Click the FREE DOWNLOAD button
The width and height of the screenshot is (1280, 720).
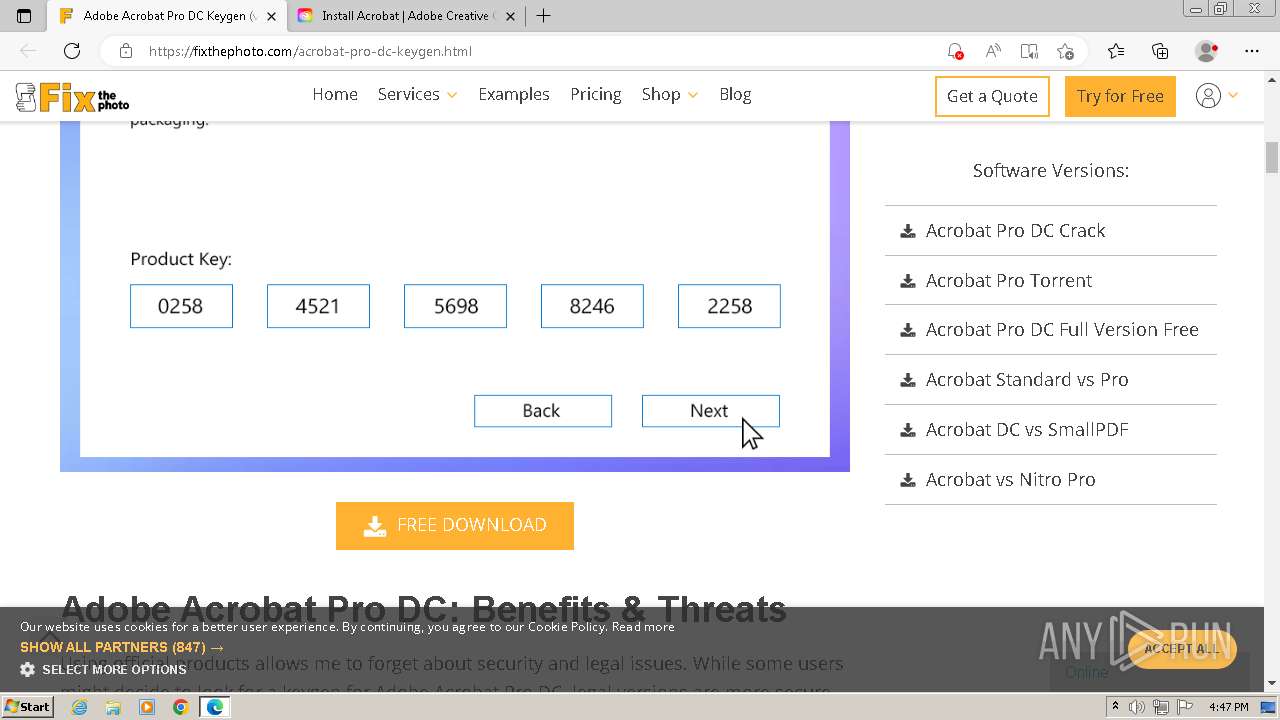[455, 525]
